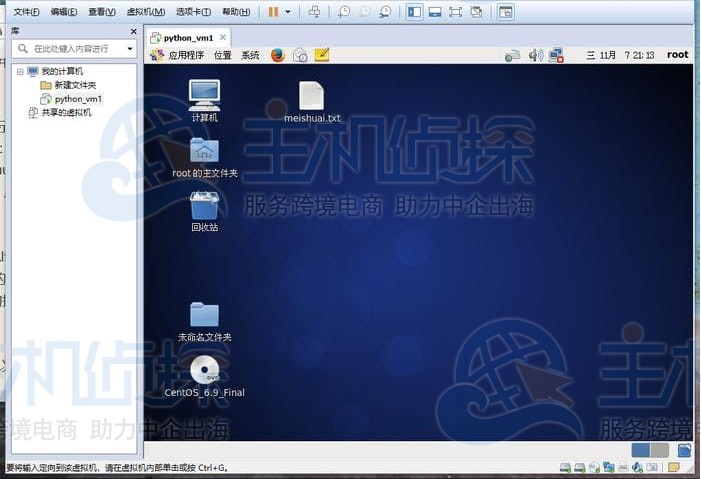Open the power options dropdown arrow
Screen dimensions: 701x479
(x=288, y=12)
